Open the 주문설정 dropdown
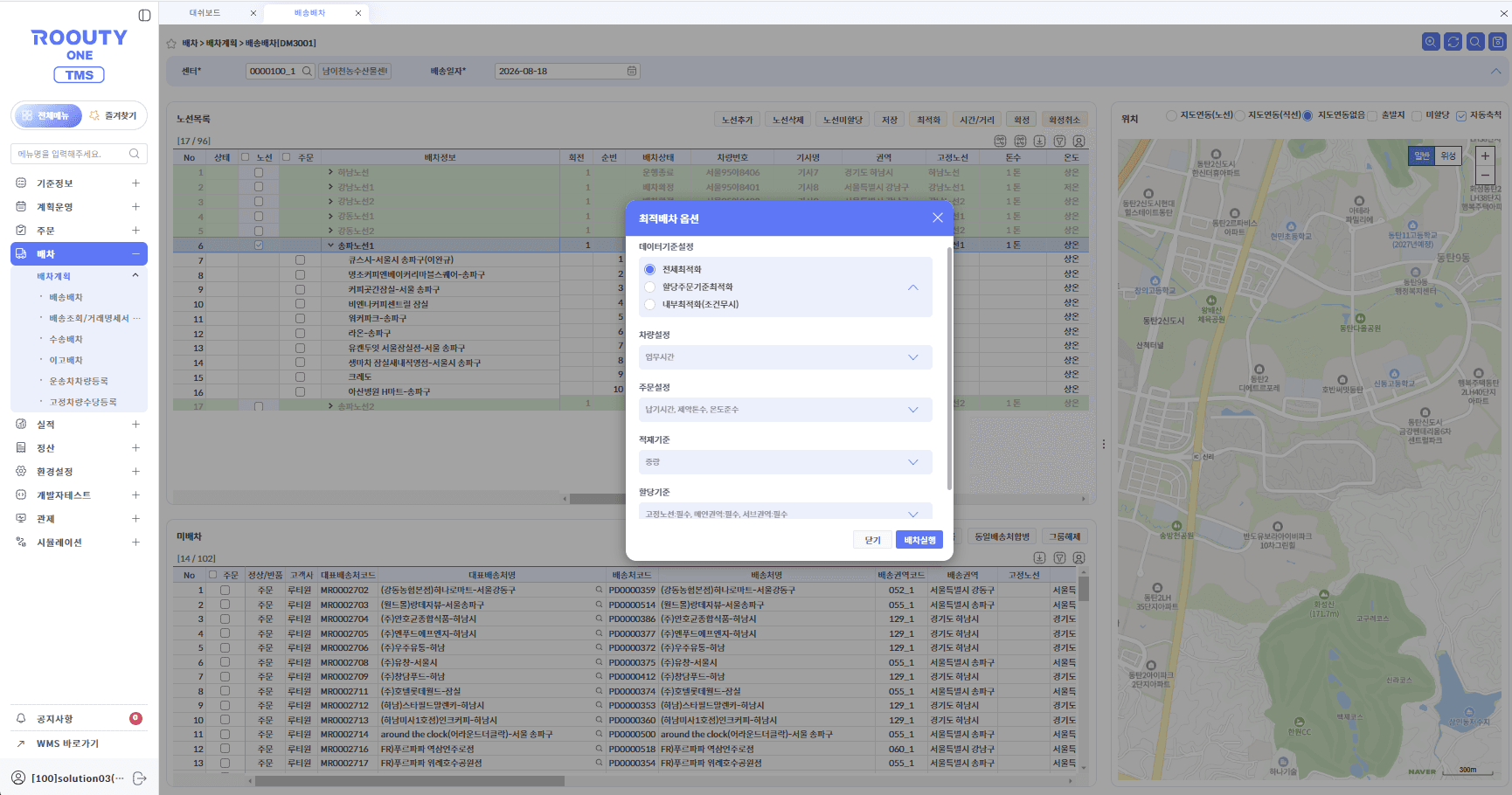 point(786,410)
